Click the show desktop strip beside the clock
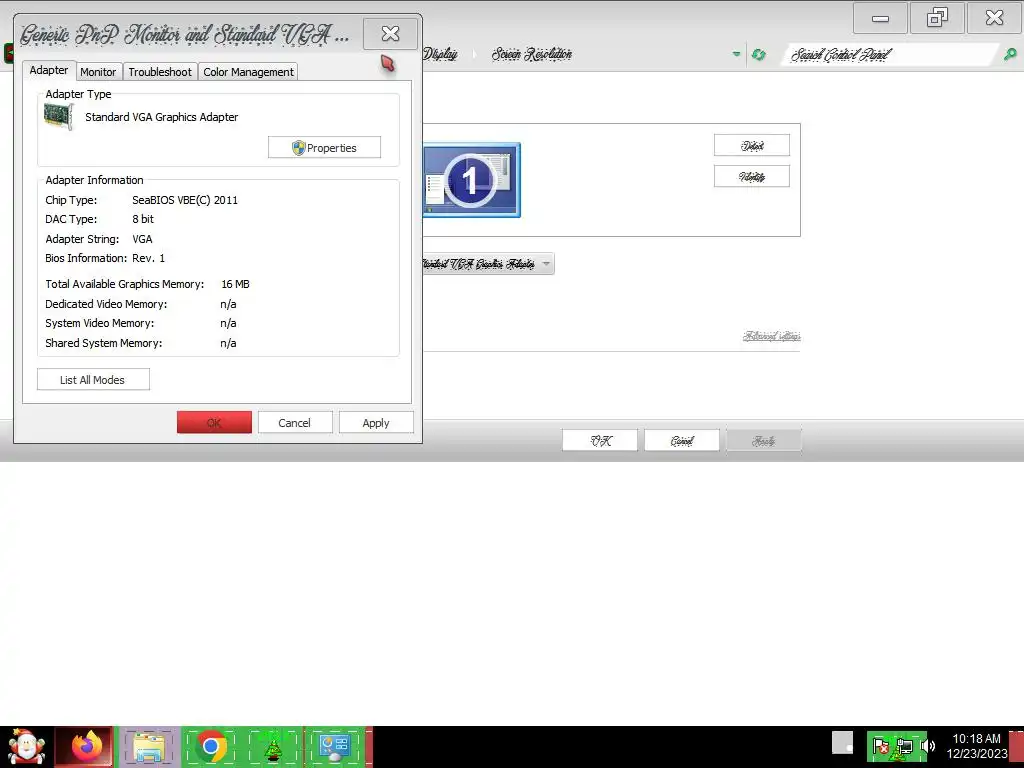Image resolution: width=1024 pixels, height=768 pixels. 1016,746
